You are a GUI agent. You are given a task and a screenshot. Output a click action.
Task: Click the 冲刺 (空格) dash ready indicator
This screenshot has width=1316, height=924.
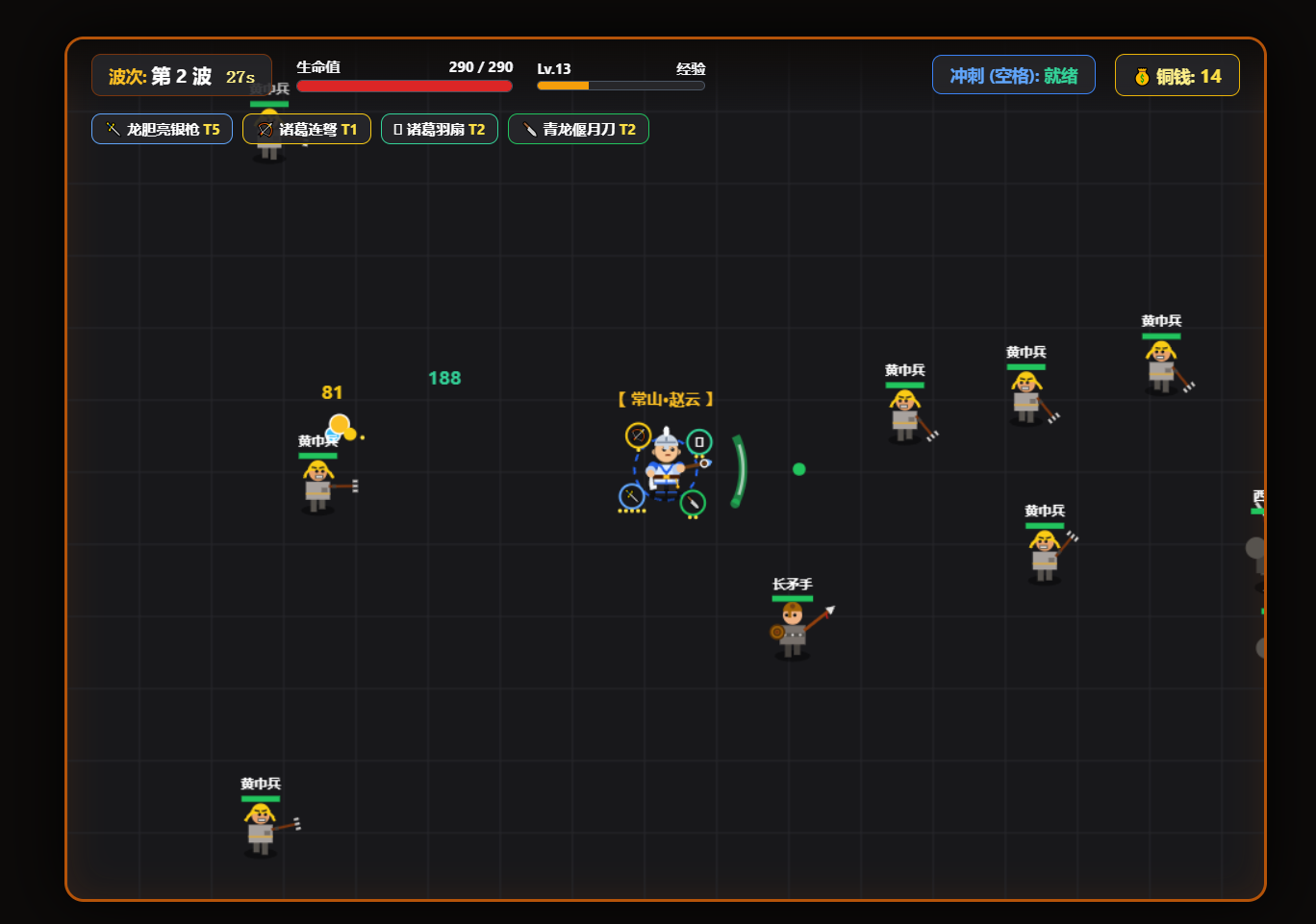(x=1014, y=75)
